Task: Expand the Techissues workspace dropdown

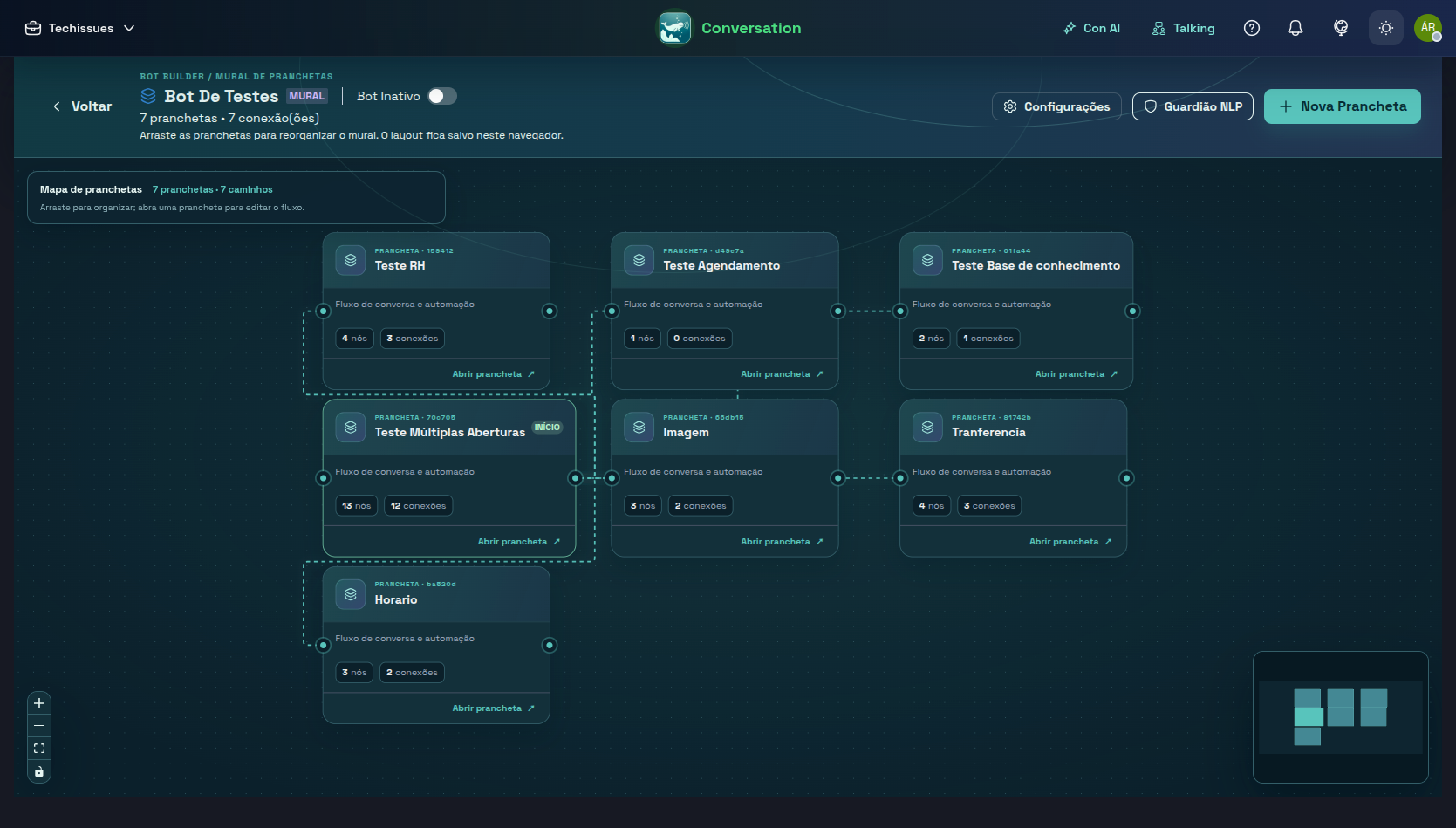Action: [79, 28]
